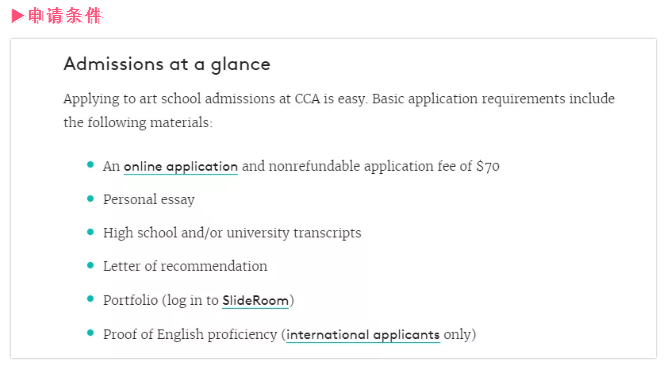Click the introductory paragraph about CCA admissions
The width and height of the screenshot is (666, 370).
pyautogui.click(x=339, y=110)
